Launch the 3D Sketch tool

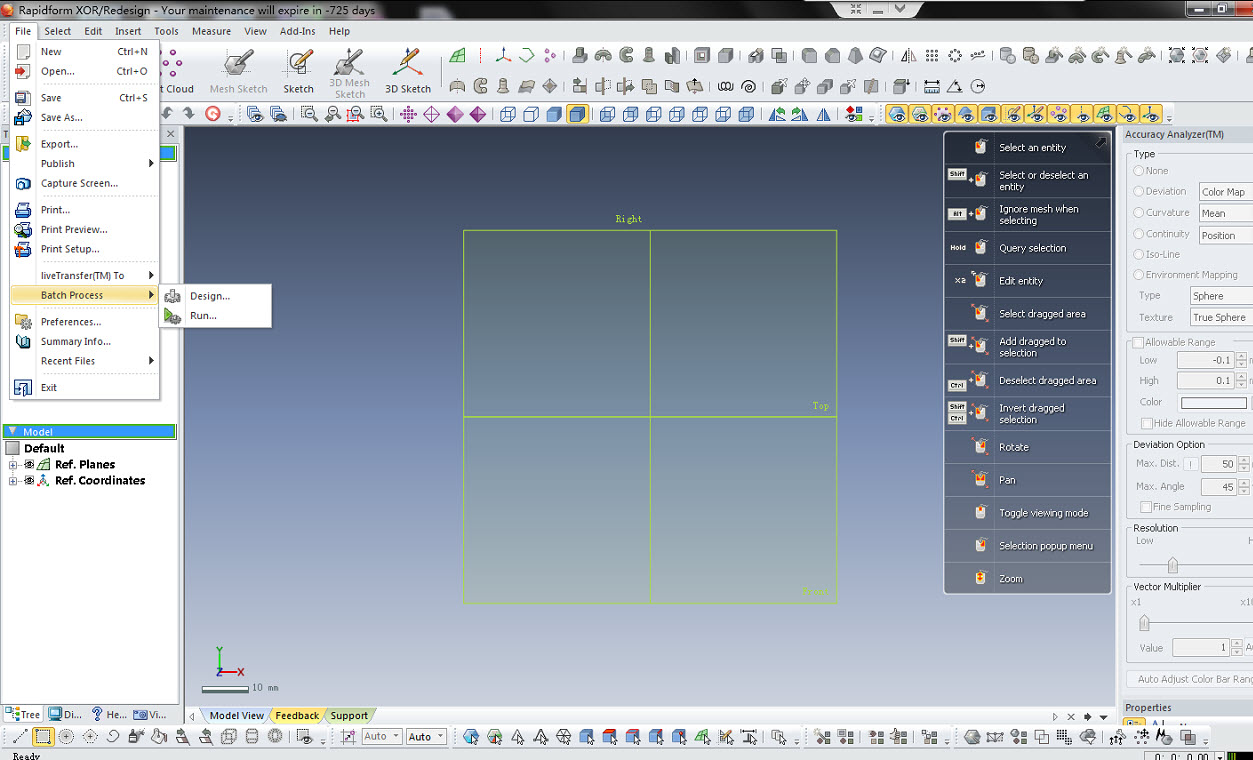408,70
